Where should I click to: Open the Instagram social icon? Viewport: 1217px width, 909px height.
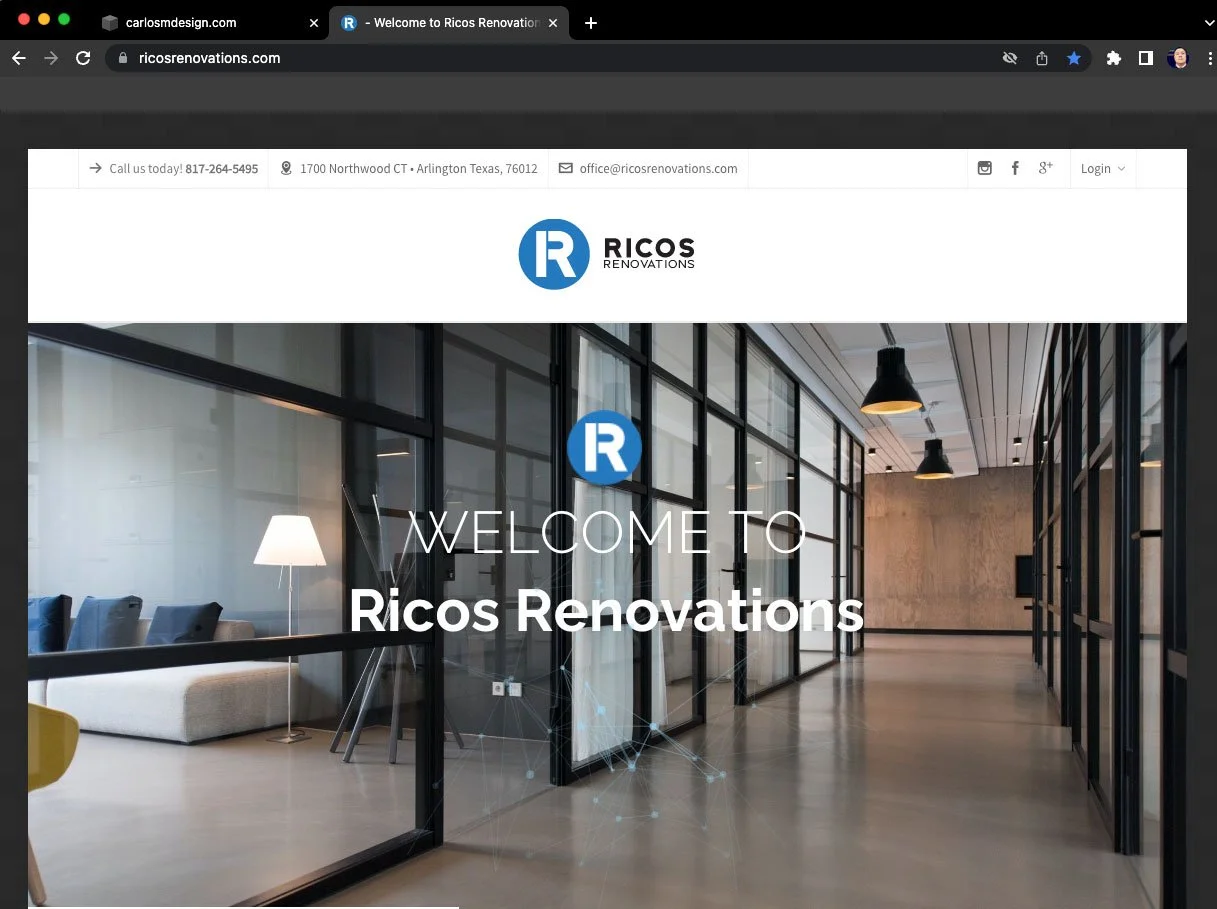[x=984, y=168]
